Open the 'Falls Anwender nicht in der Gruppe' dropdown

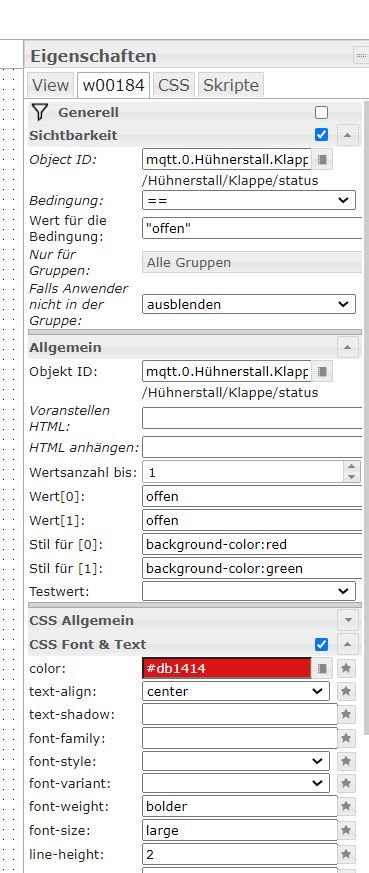249,305
